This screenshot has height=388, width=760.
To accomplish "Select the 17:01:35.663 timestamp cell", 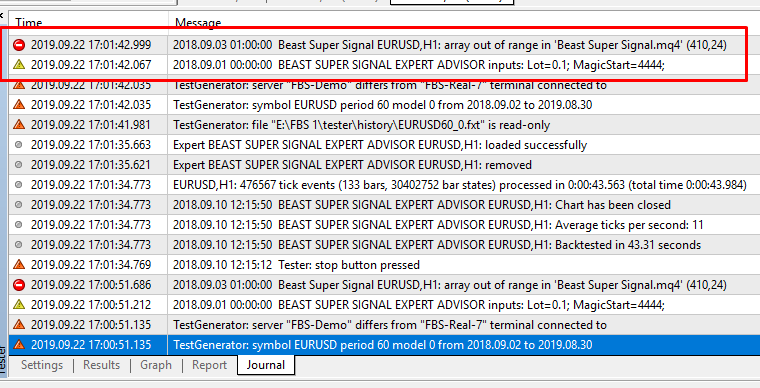I will [x=91, y=145].
